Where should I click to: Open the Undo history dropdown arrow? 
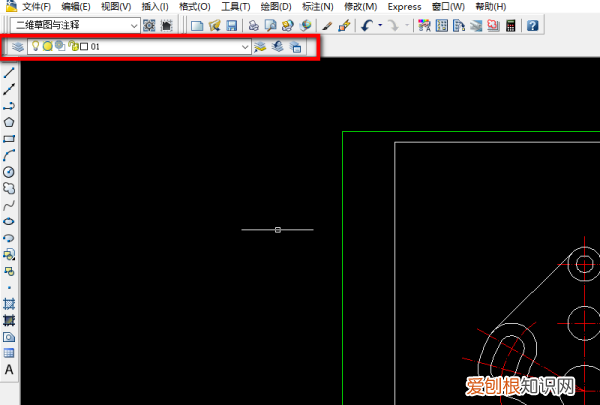(380, 25)
